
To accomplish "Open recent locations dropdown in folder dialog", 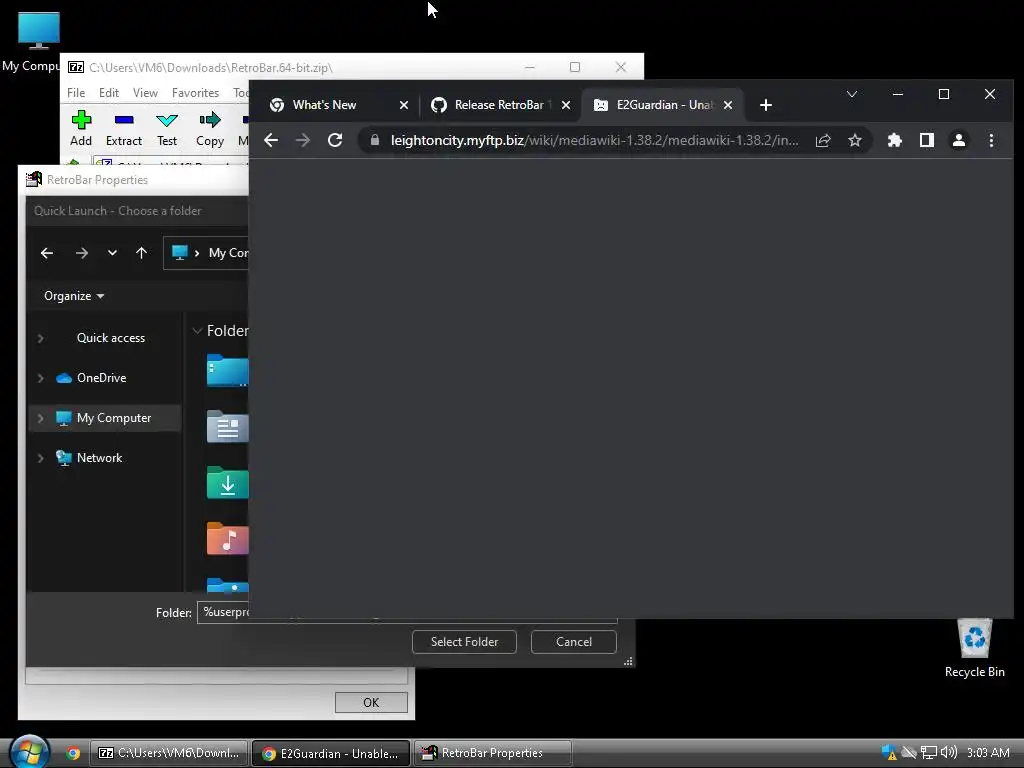I will click(x=112, y=253).
